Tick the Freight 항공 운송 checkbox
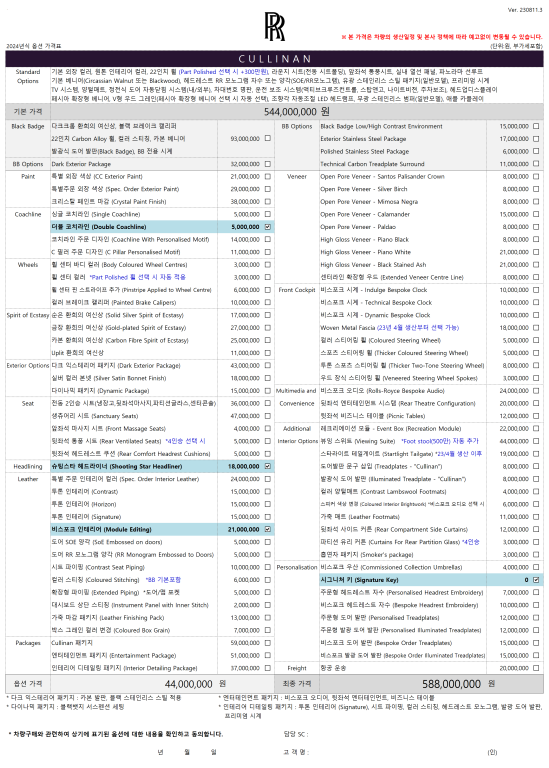This screenshot has width=549, height=768. click(x=536, y=668)
